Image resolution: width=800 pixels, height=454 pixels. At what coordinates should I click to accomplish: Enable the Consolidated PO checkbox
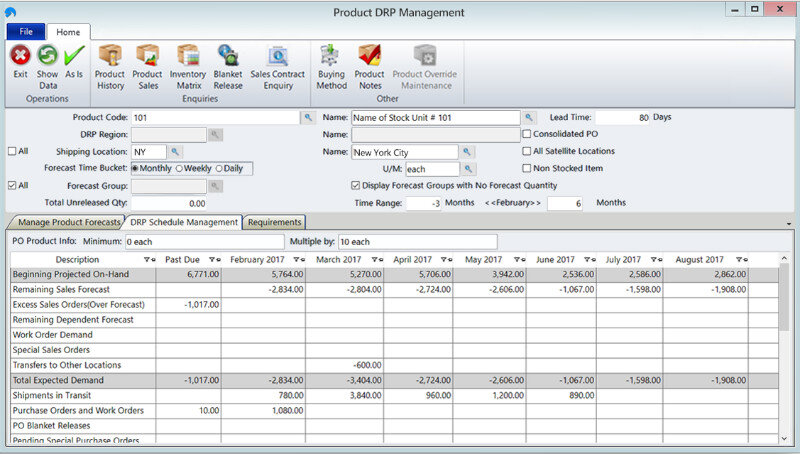pos(528,134)
